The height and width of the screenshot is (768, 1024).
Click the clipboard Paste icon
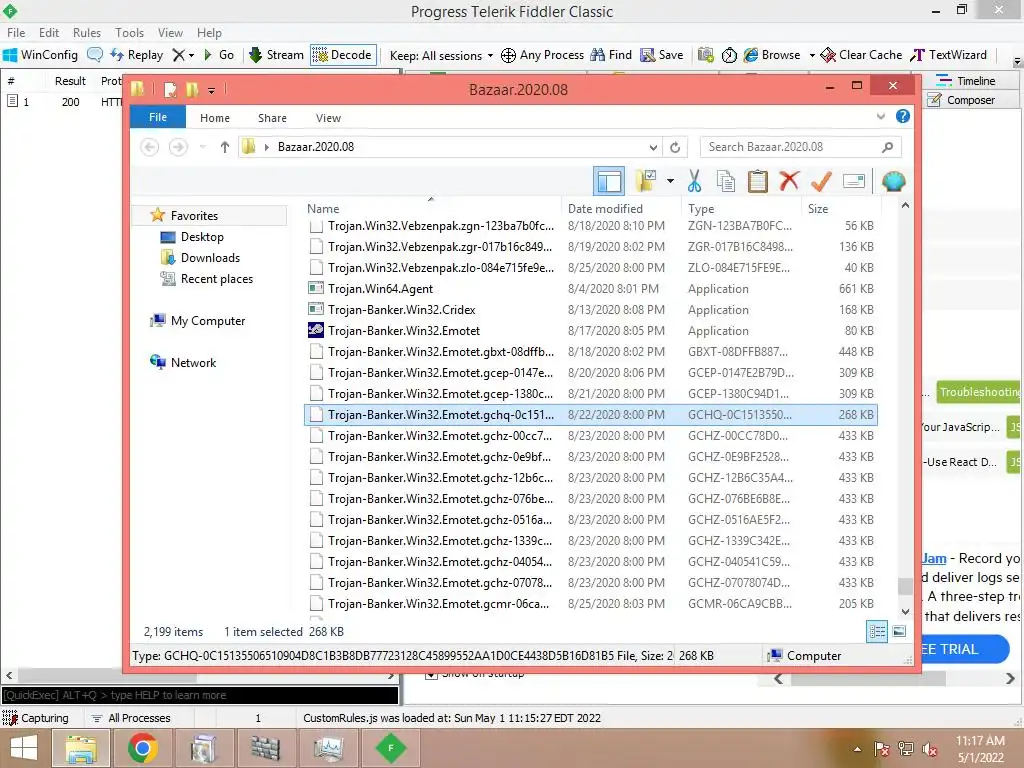pos(757,181)
